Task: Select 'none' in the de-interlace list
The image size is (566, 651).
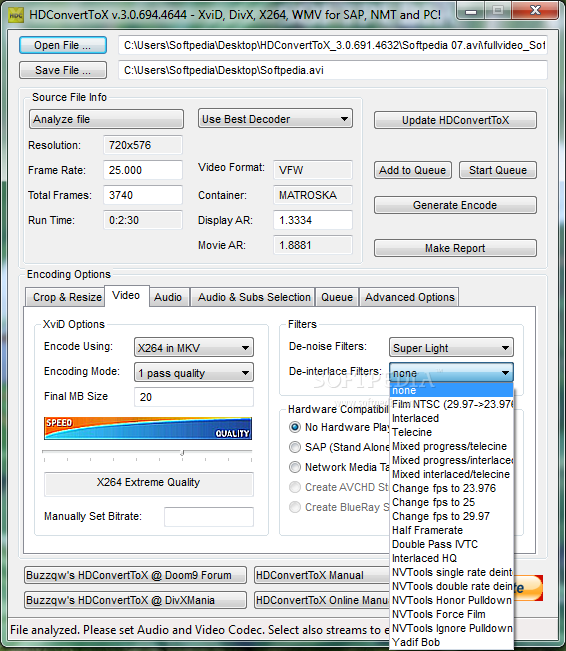Action: (x=452, y=390)
